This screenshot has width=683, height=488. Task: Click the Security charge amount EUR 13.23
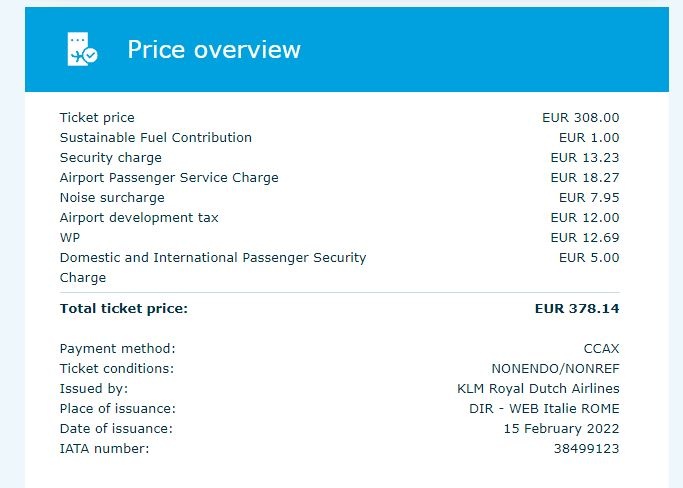585,158
